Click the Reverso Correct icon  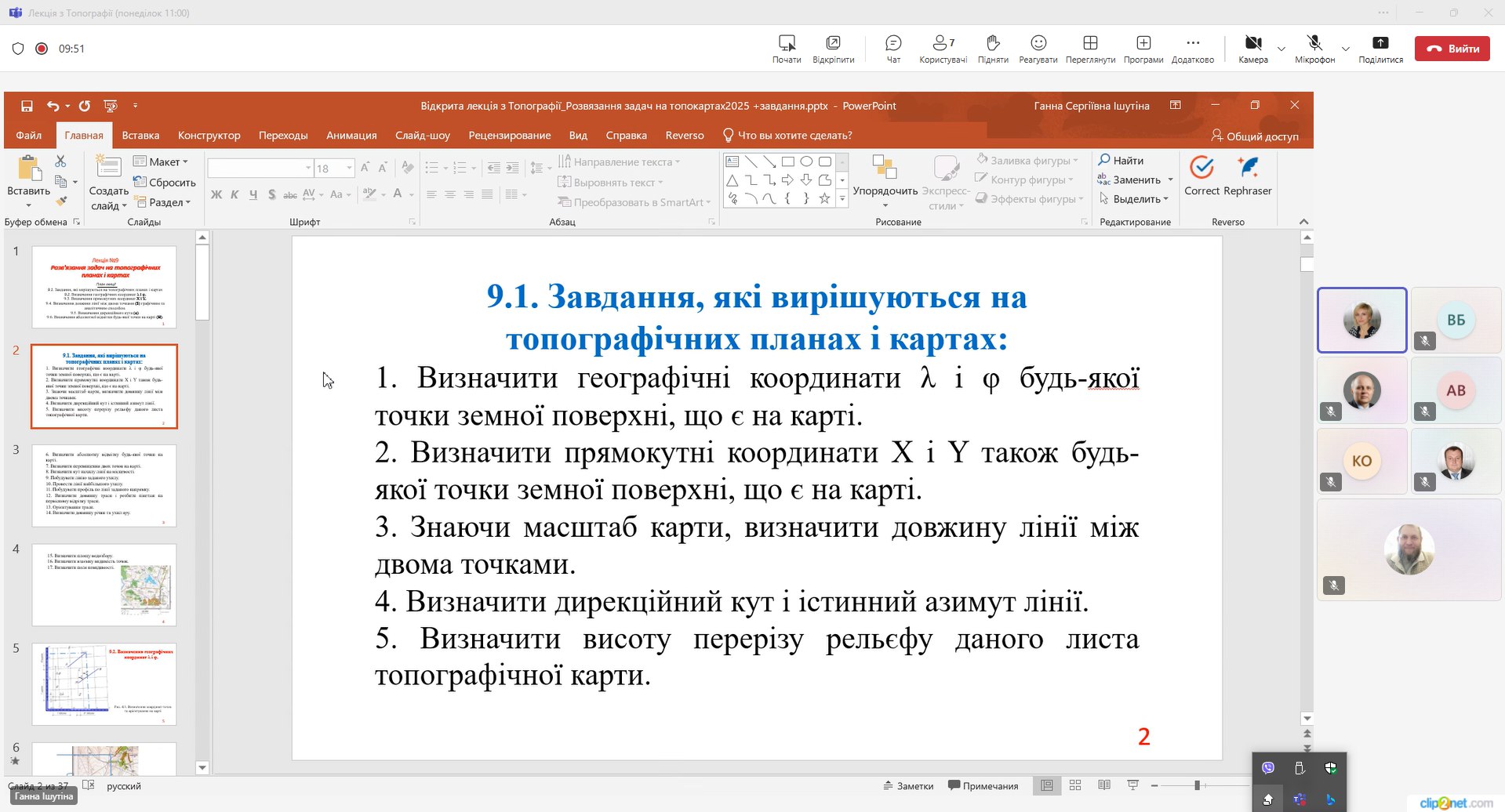1201,176
